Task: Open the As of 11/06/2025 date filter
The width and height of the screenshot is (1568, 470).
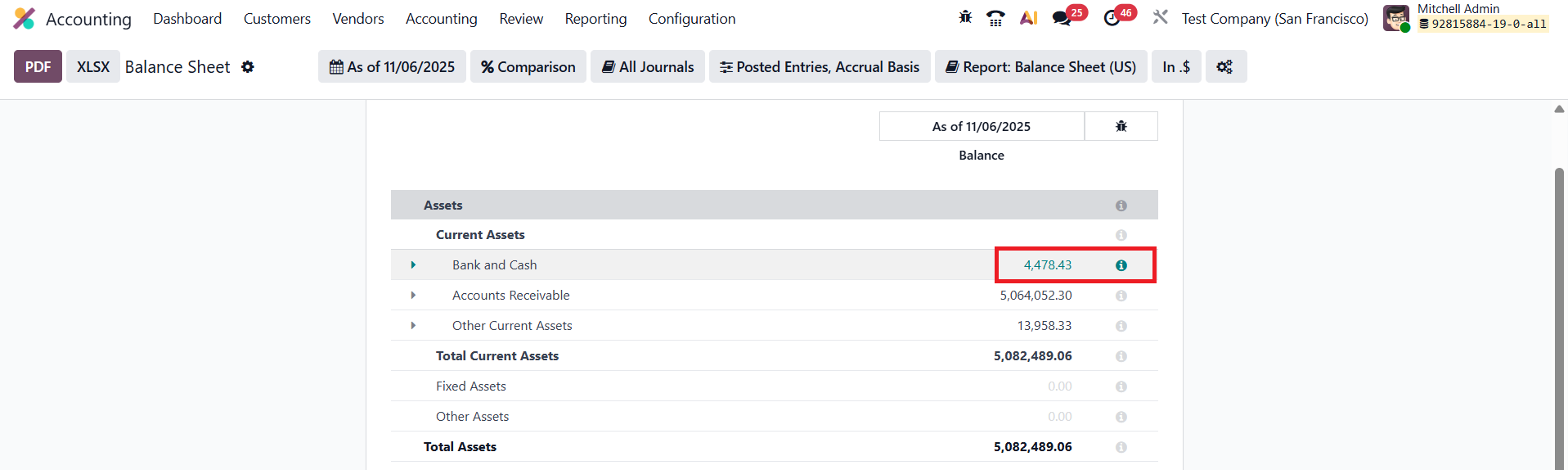Action: pyautogui.click(x=392, y=67)
